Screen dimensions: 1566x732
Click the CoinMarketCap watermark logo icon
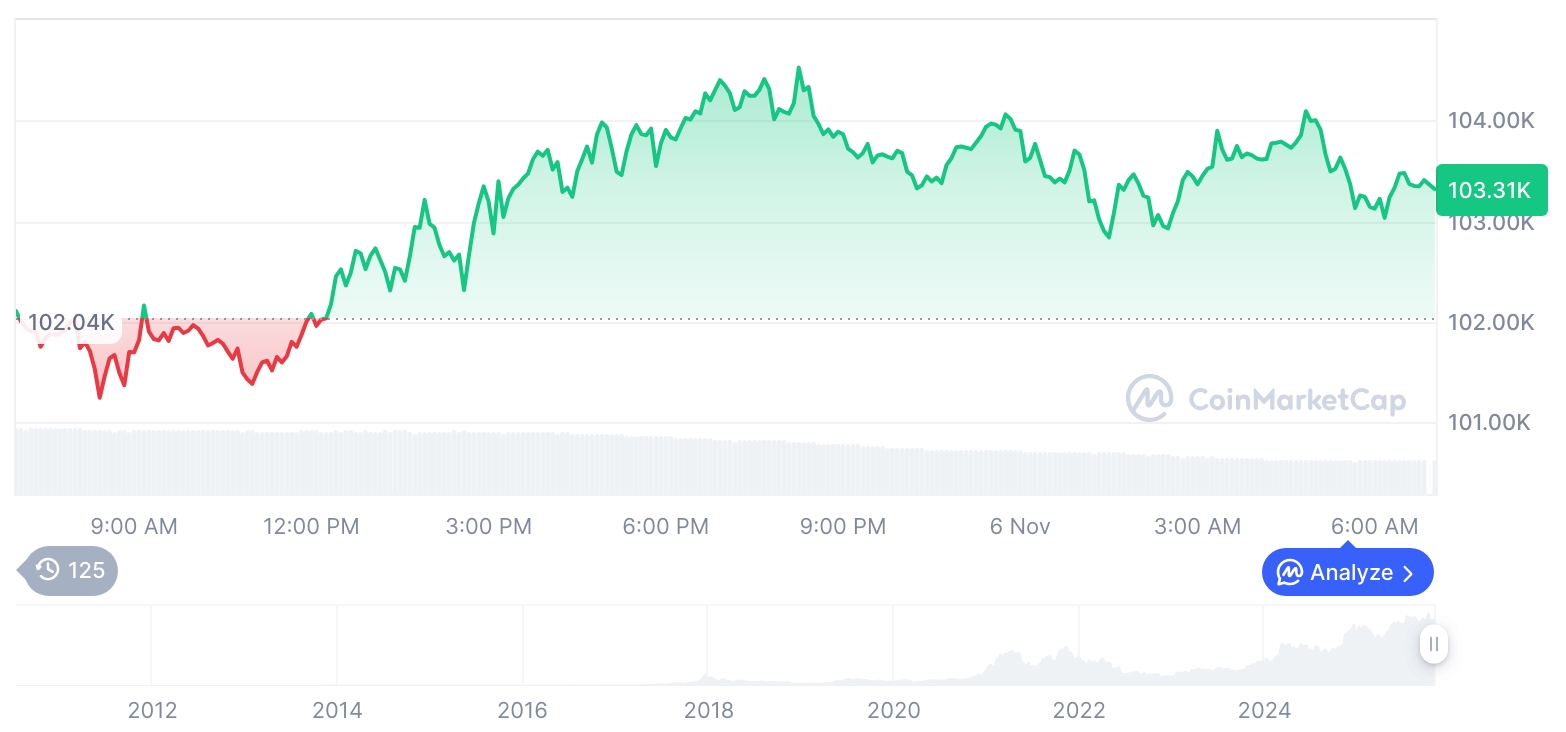(1149, 399)
